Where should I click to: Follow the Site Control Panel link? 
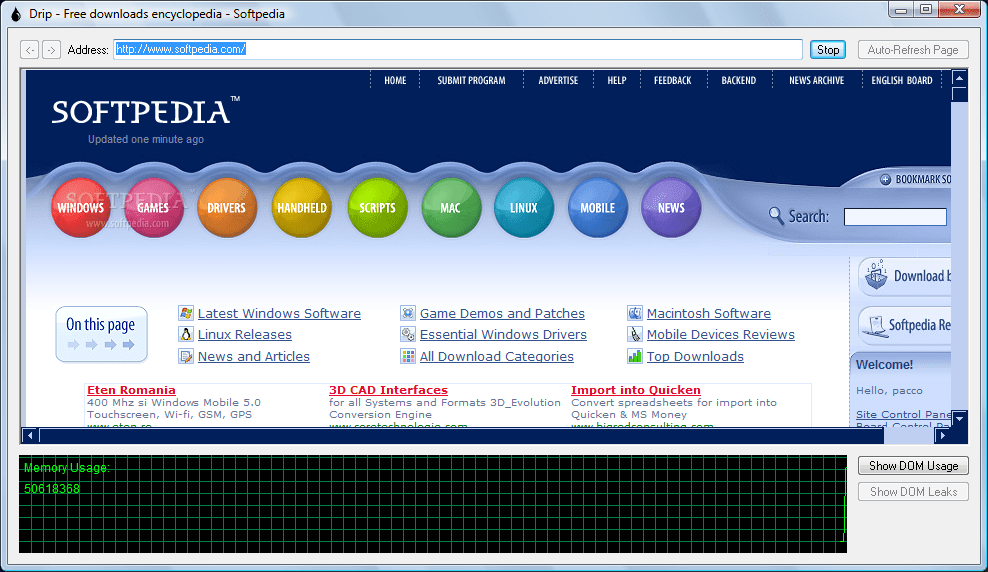[x=903, y=414]
